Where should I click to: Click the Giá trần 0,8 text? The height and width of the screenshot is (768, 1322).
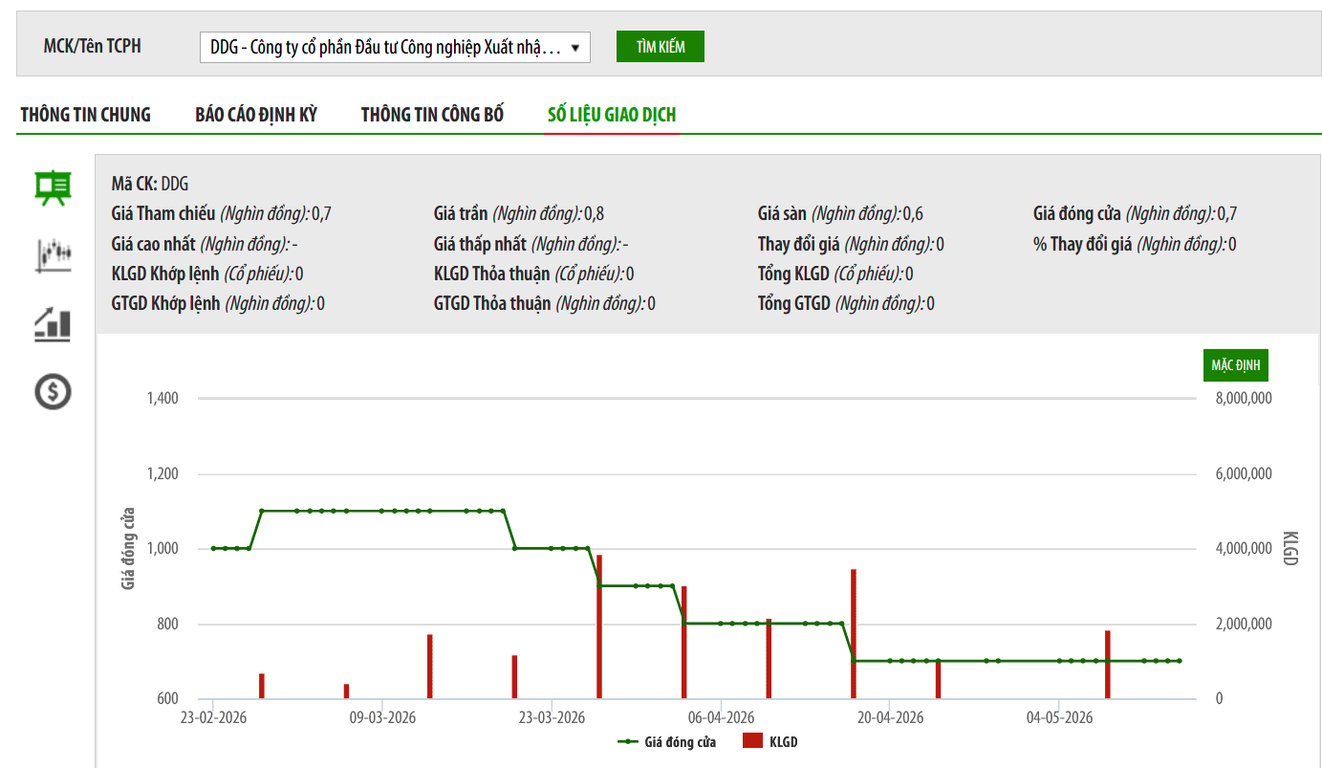point(519,213)
